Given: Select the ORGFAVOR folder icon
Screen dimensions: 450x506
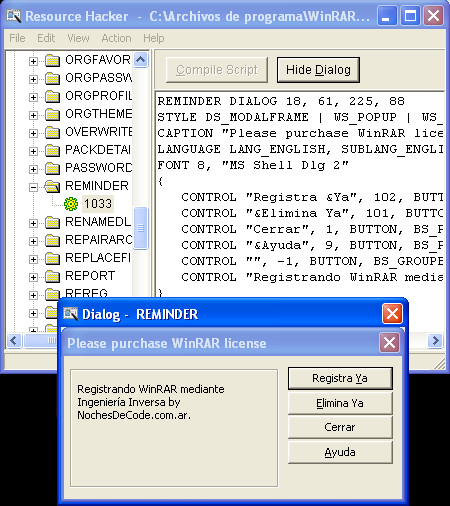Looking at the screenshot, I should coord(52,60).
